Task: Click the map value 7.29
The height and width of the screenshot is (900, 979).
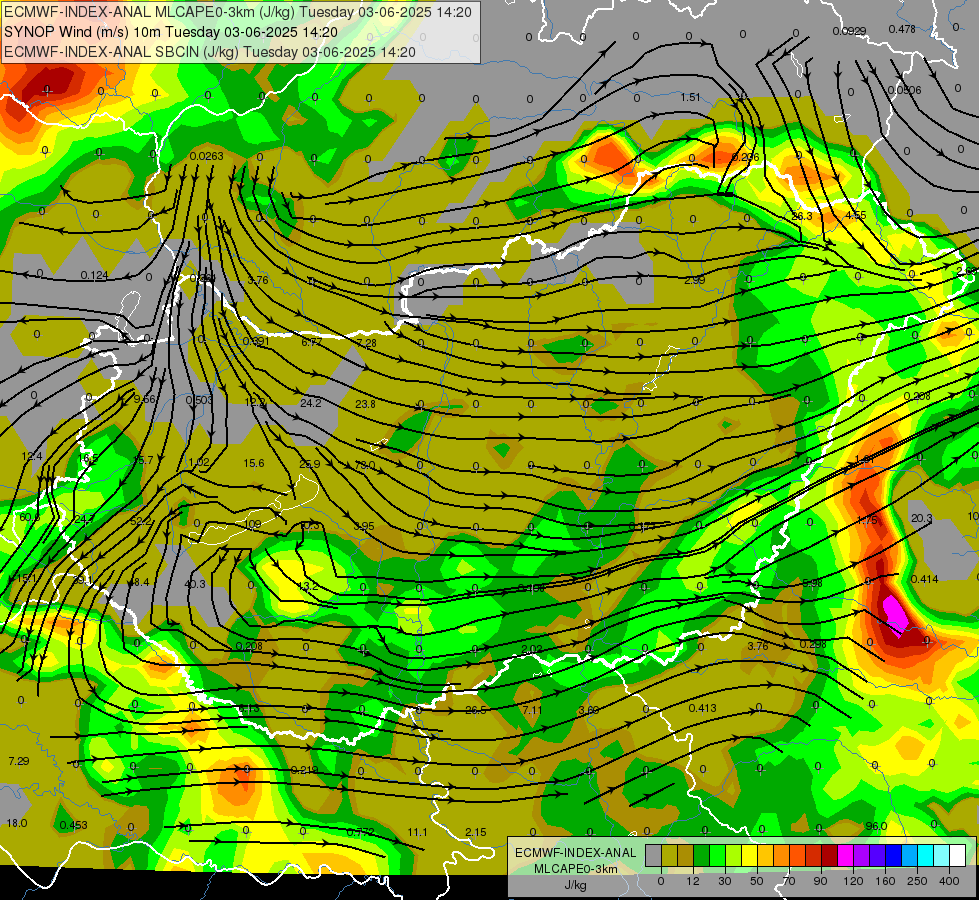Action: [19, 761]
